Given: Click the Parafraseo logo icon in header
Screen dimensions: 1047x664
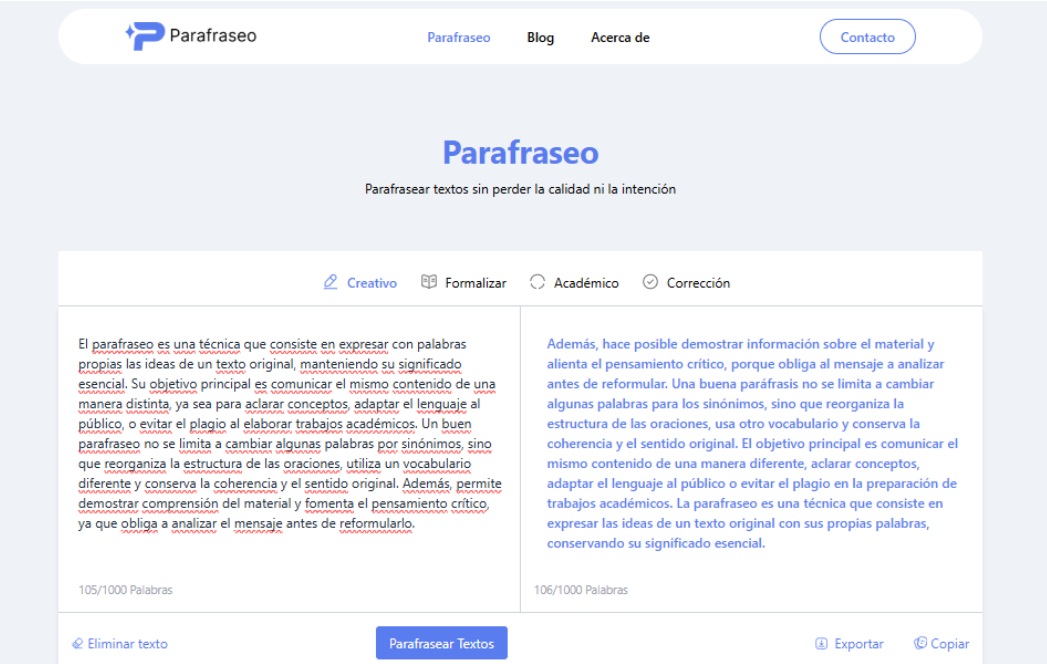Looking at the screenshot, I should pyautogui.click(x=144, y=36).
